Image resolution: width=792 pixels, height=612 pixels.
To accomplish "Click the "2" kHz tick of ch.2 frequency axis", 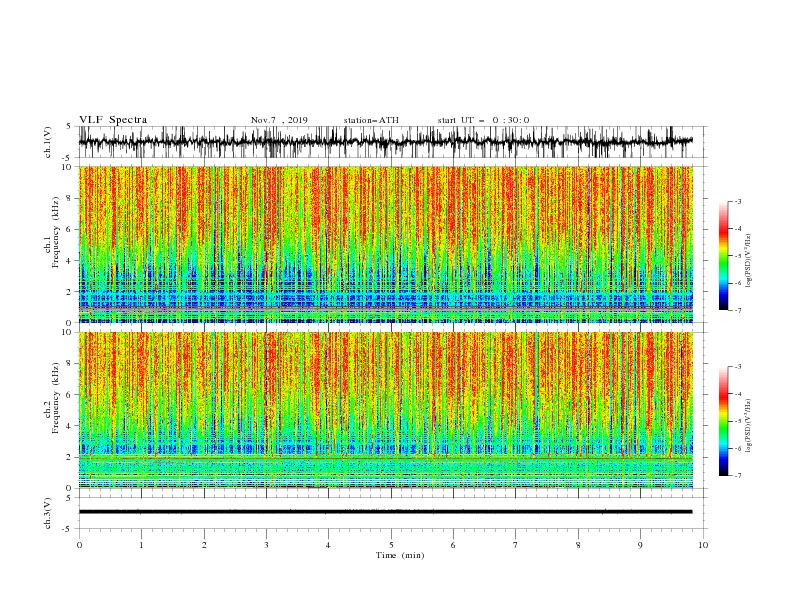I will coord(69,457).
